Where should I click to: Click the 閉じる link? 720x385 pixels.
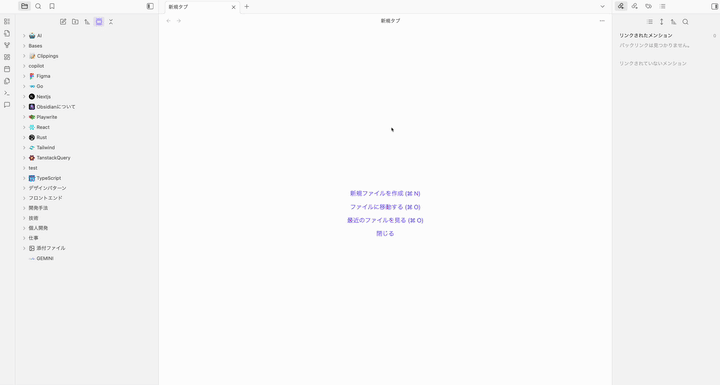(385, 233)
